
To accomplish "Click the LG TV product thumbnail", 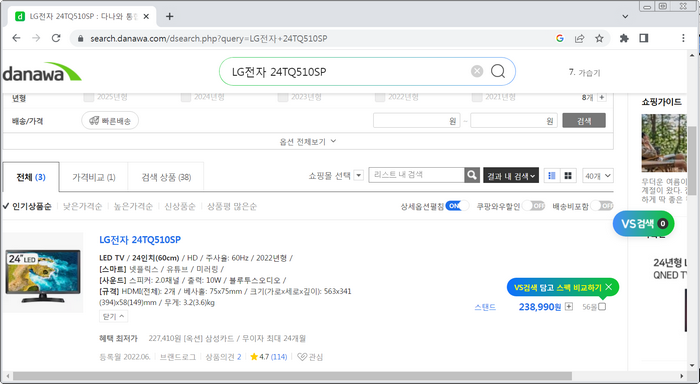I will tap(43, 272).
